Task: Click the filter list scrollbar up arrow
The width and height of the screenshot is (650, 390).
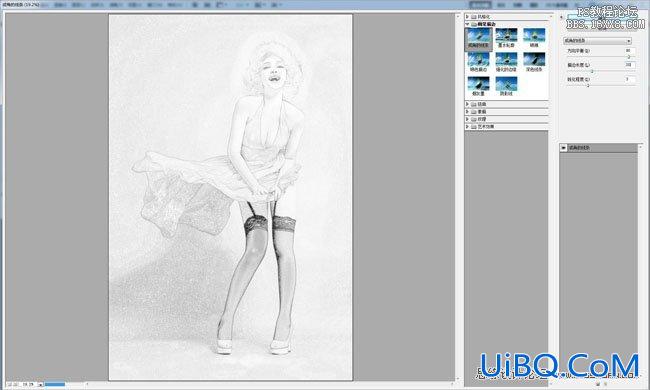Action: (x=551, y=16)
